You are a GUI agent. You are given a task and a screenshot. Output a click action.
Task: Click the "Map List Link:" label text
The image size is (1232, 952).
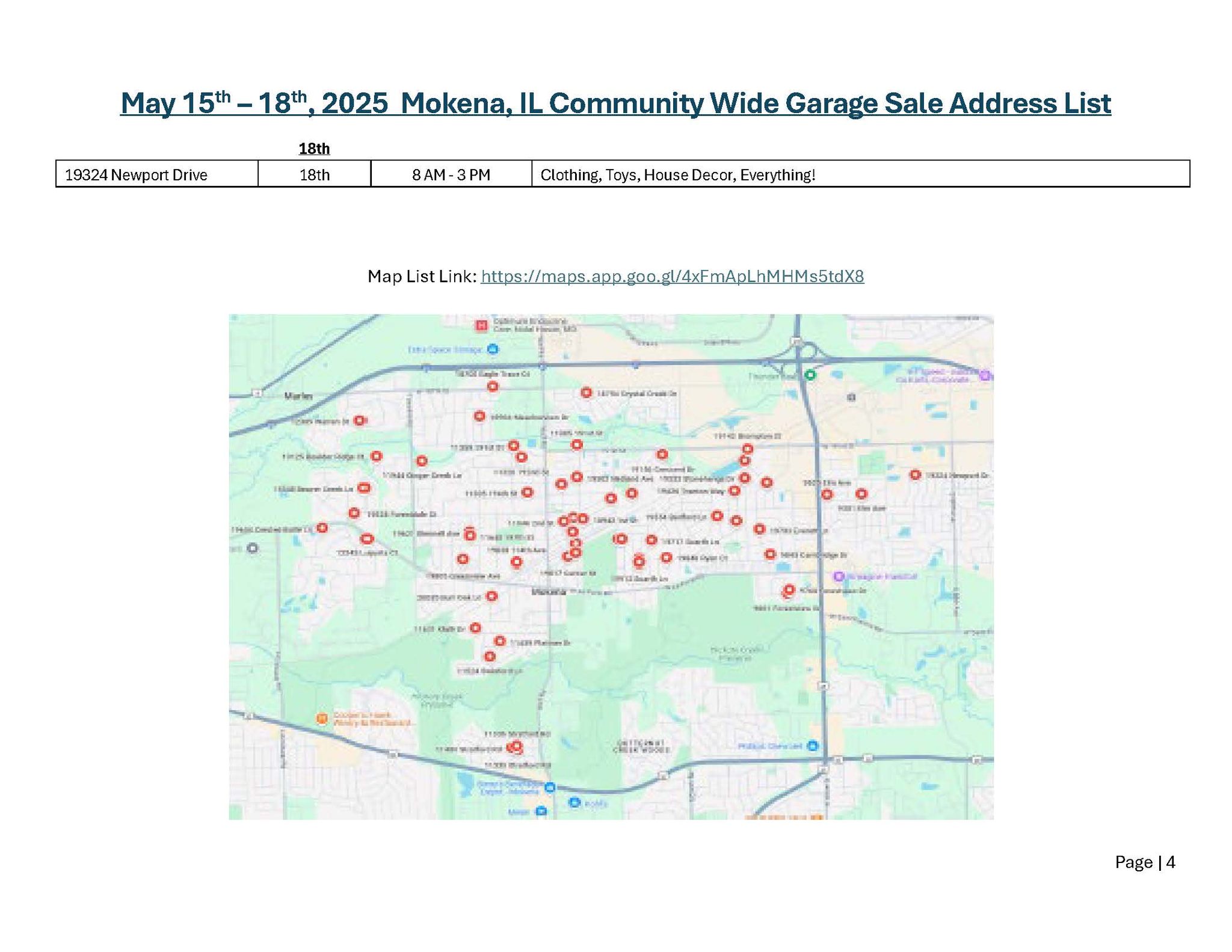point(422,276)
